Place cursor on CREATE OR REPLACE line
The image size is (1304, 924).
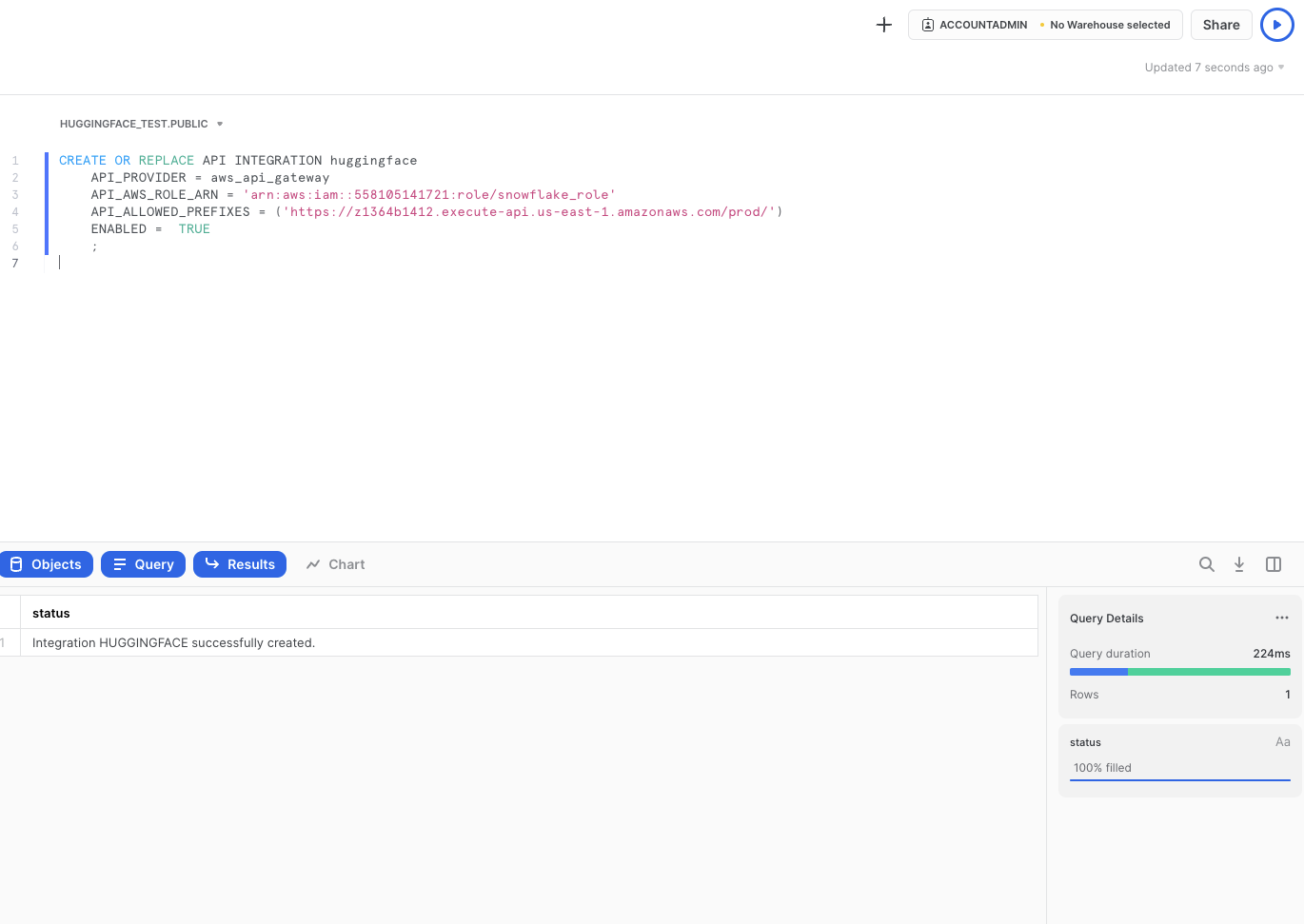(x=238, y=161)
